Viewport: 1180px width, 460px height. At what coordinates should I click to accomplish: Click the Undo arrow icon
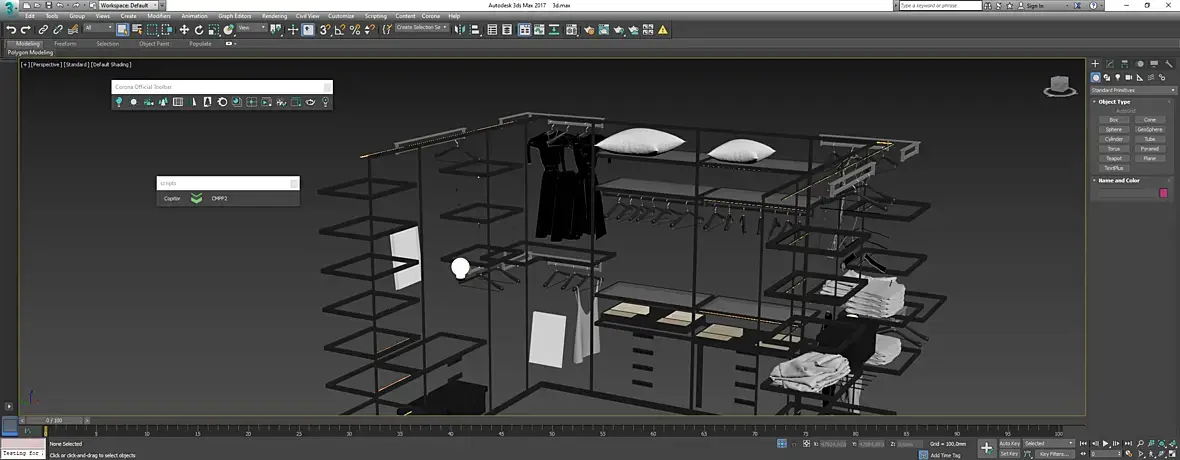(x=11, y=30)
